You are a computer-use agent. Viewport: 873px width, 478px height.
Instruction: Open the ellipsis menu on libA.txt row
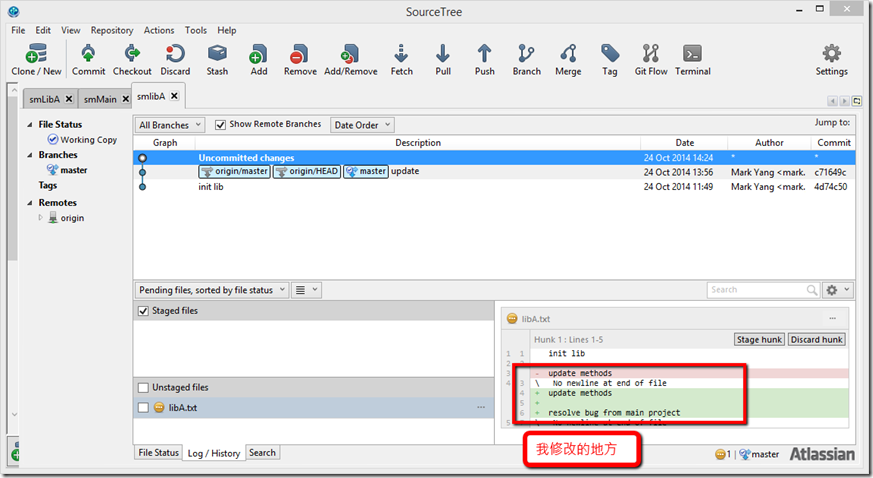coord(481,407)
